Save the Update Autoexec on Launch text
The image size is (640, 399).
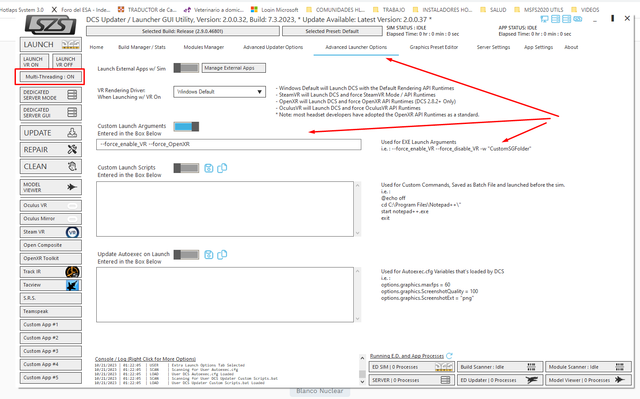[x=209, y=255]
